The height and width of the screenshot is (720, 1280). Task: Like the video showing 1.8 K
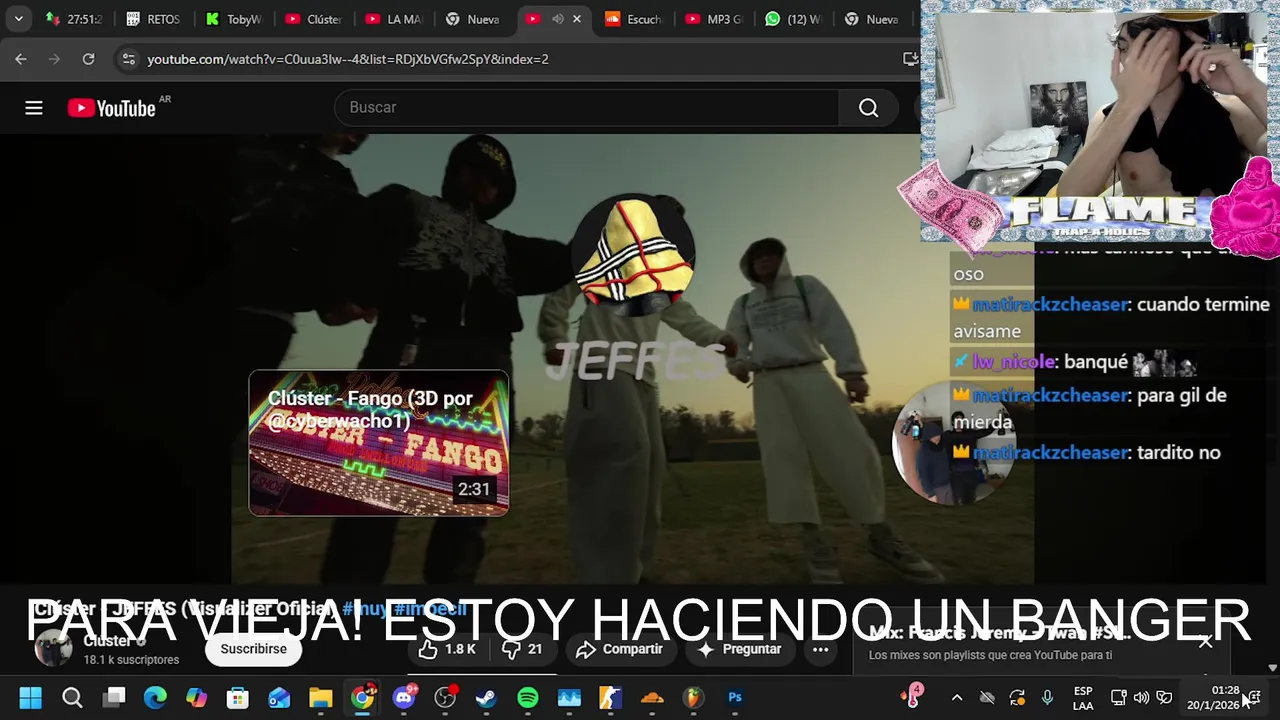click(447, 649)
